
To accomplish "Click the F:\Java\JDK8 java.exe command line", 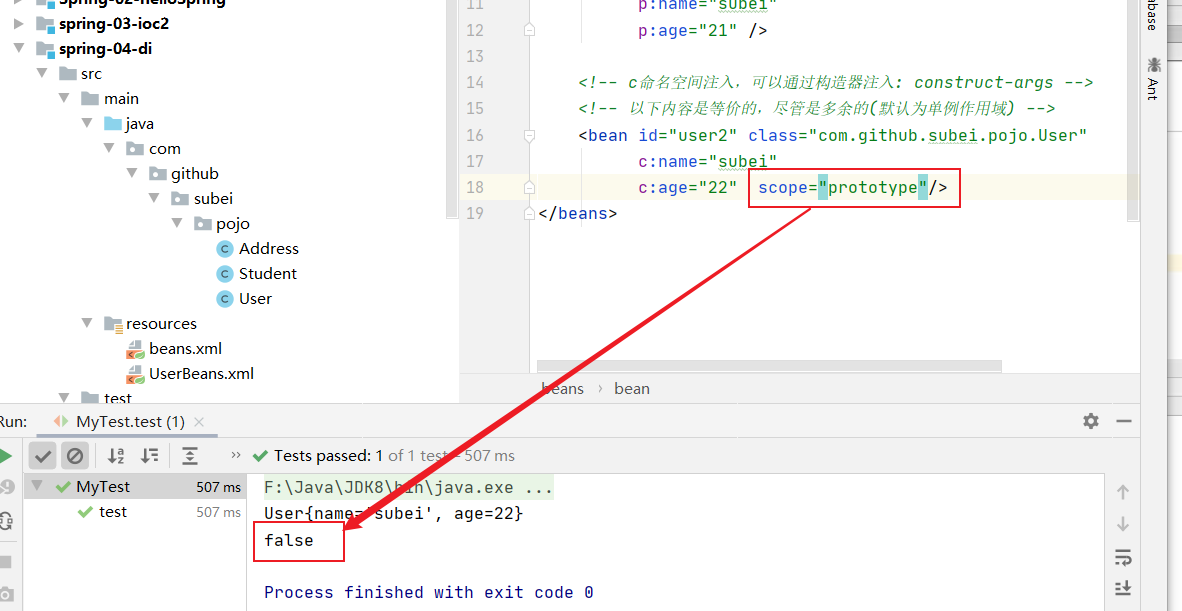I will (x=407, y=488).
